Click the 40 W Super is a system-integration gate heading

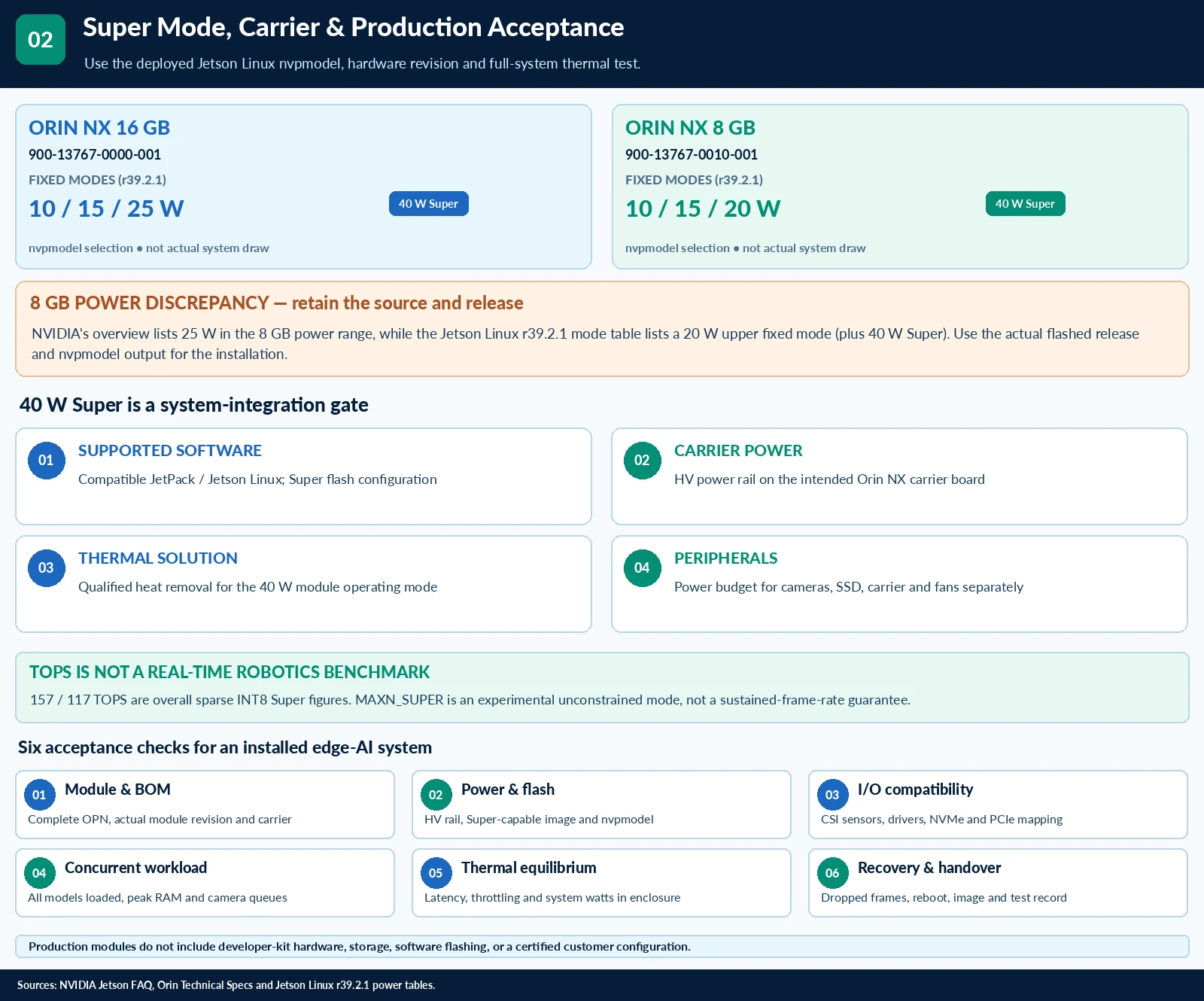194,405
